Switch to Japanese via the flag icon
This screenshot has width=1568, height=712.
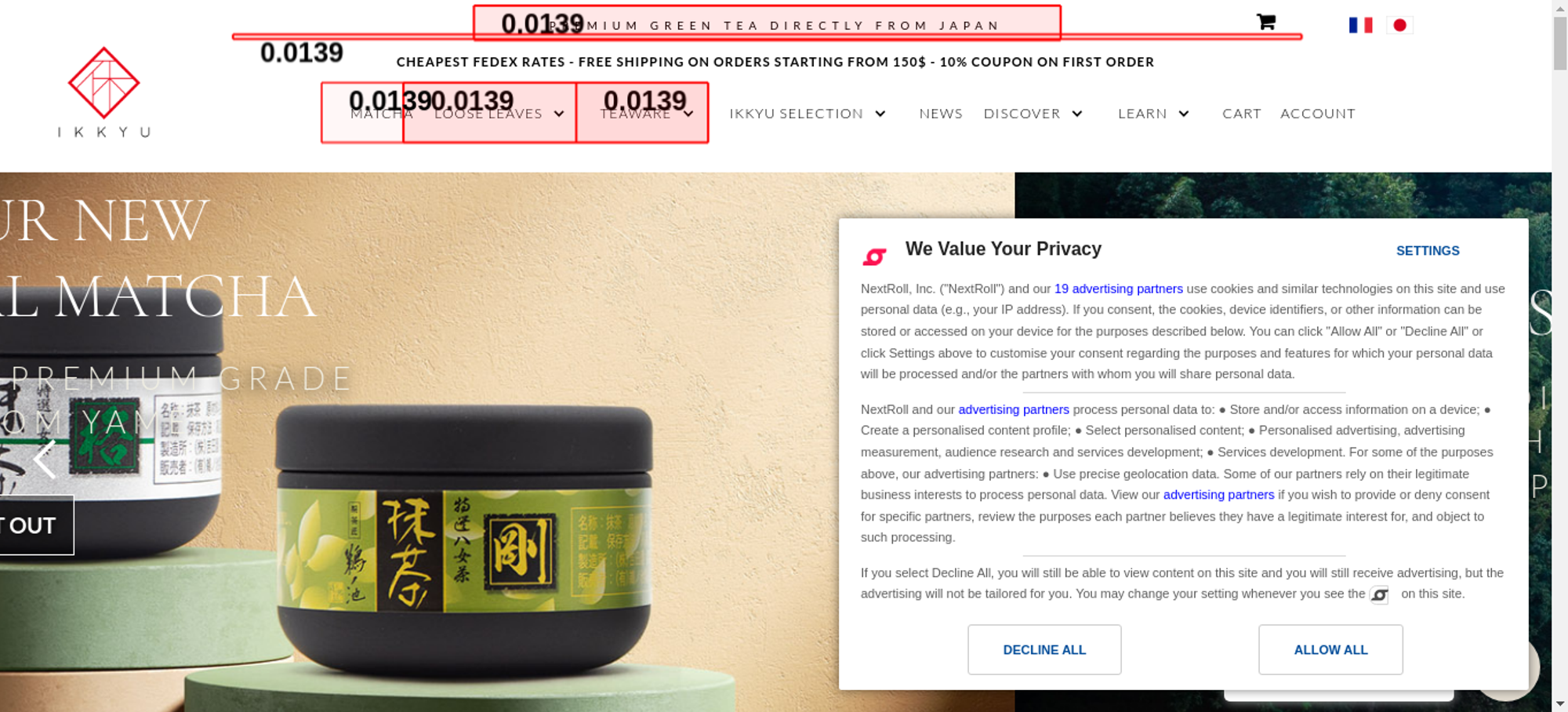1399,25
